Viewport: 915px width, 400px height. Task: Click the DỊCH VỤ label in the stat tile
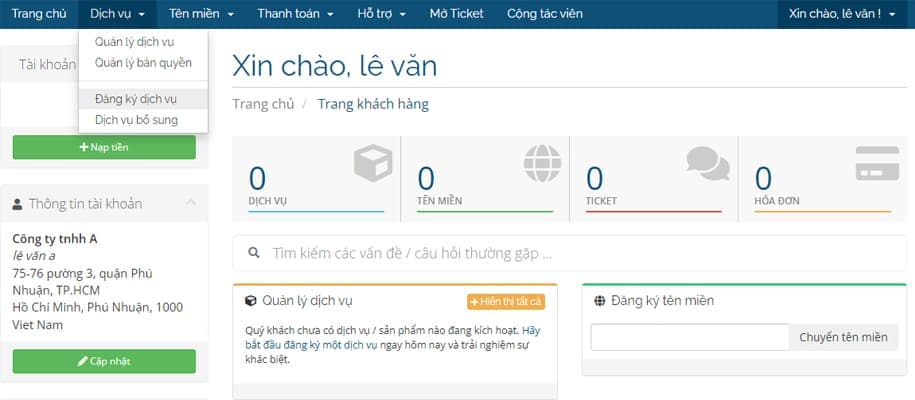(x=267, y=201)
